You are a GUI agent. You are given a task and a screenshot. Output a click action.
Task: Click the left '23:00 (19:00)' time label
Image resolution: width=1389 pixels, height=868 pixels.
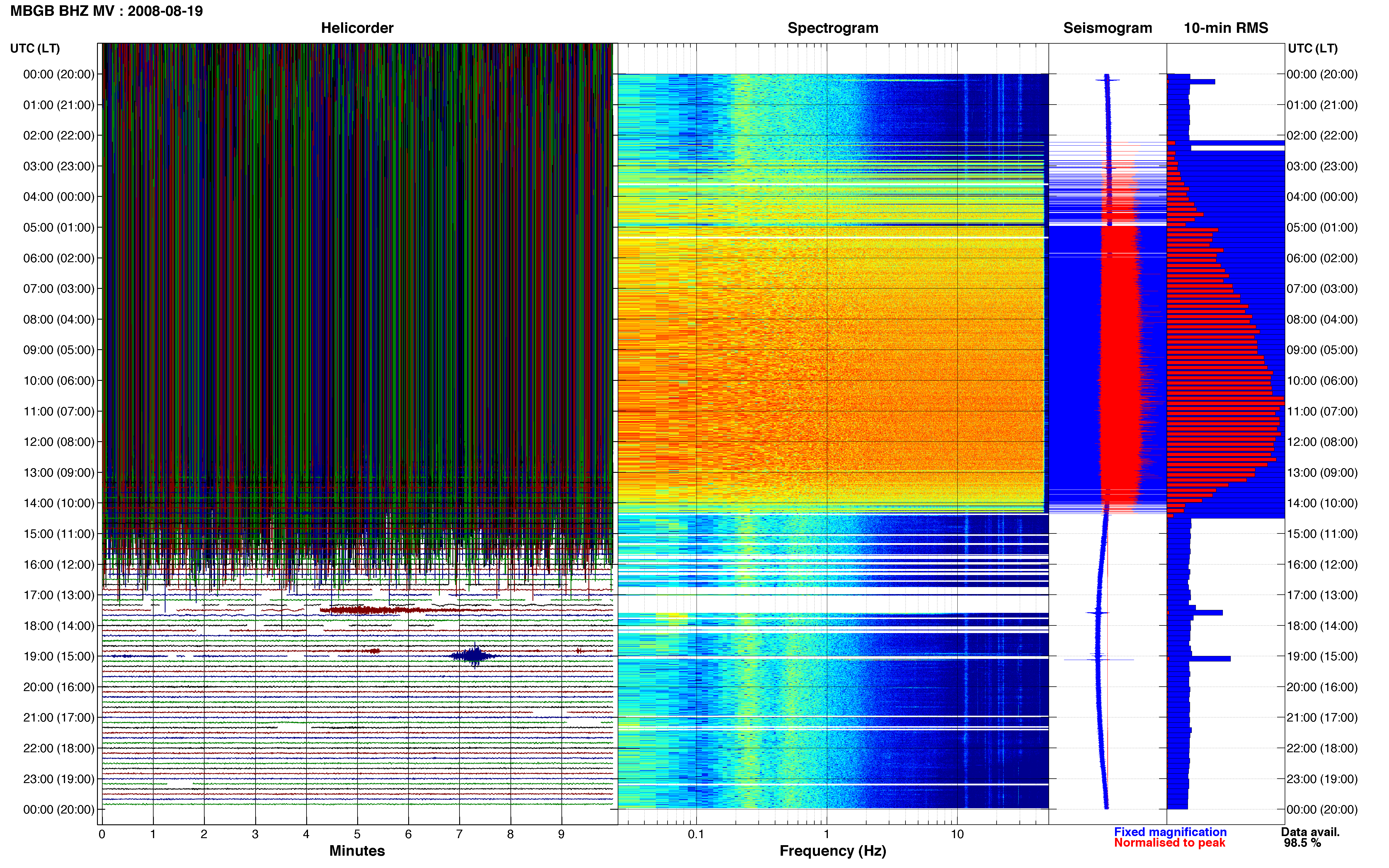coord(59,779)
